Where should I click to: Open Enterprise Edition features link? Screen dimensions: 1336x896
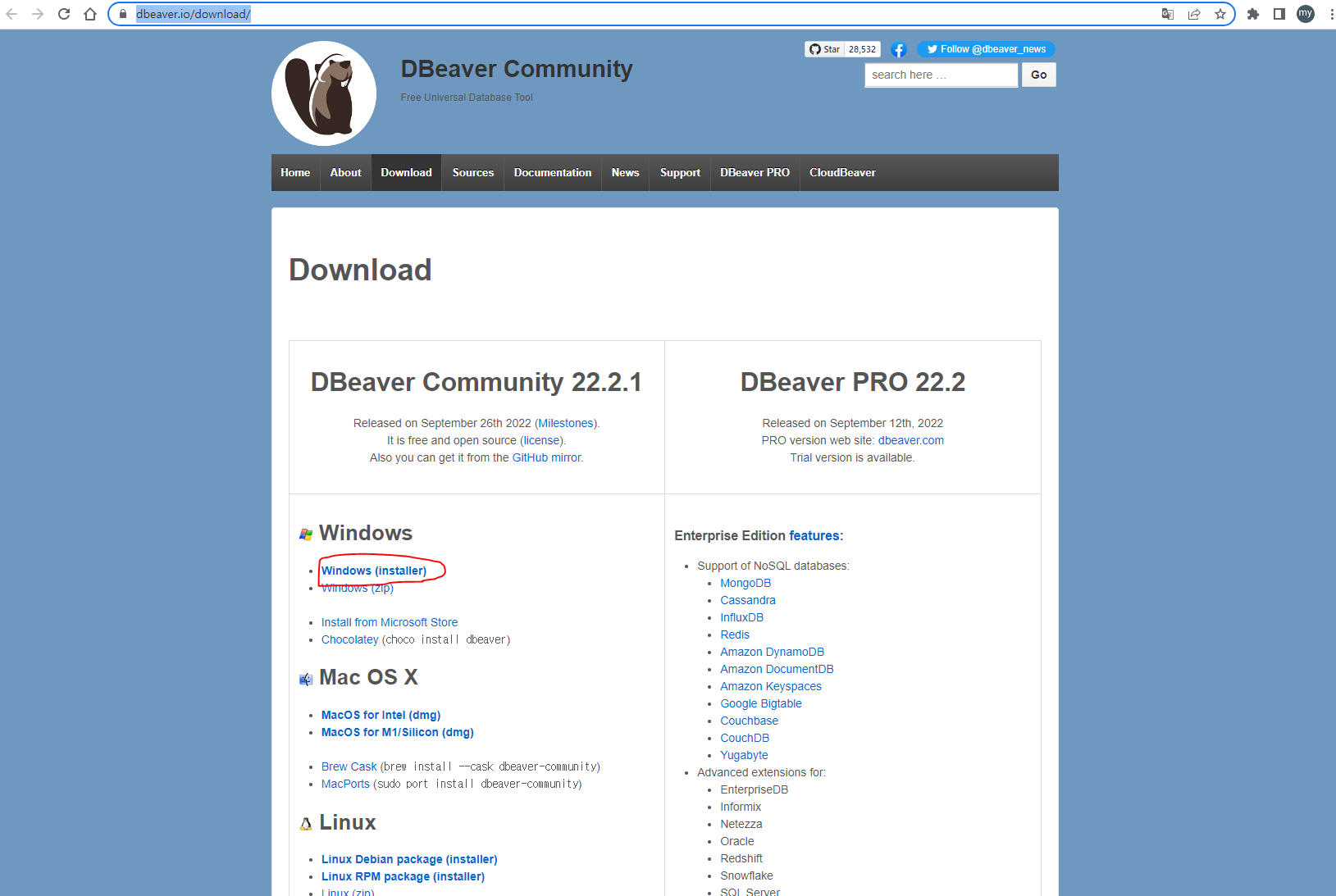pyautogui.click(x=814, y=535)
